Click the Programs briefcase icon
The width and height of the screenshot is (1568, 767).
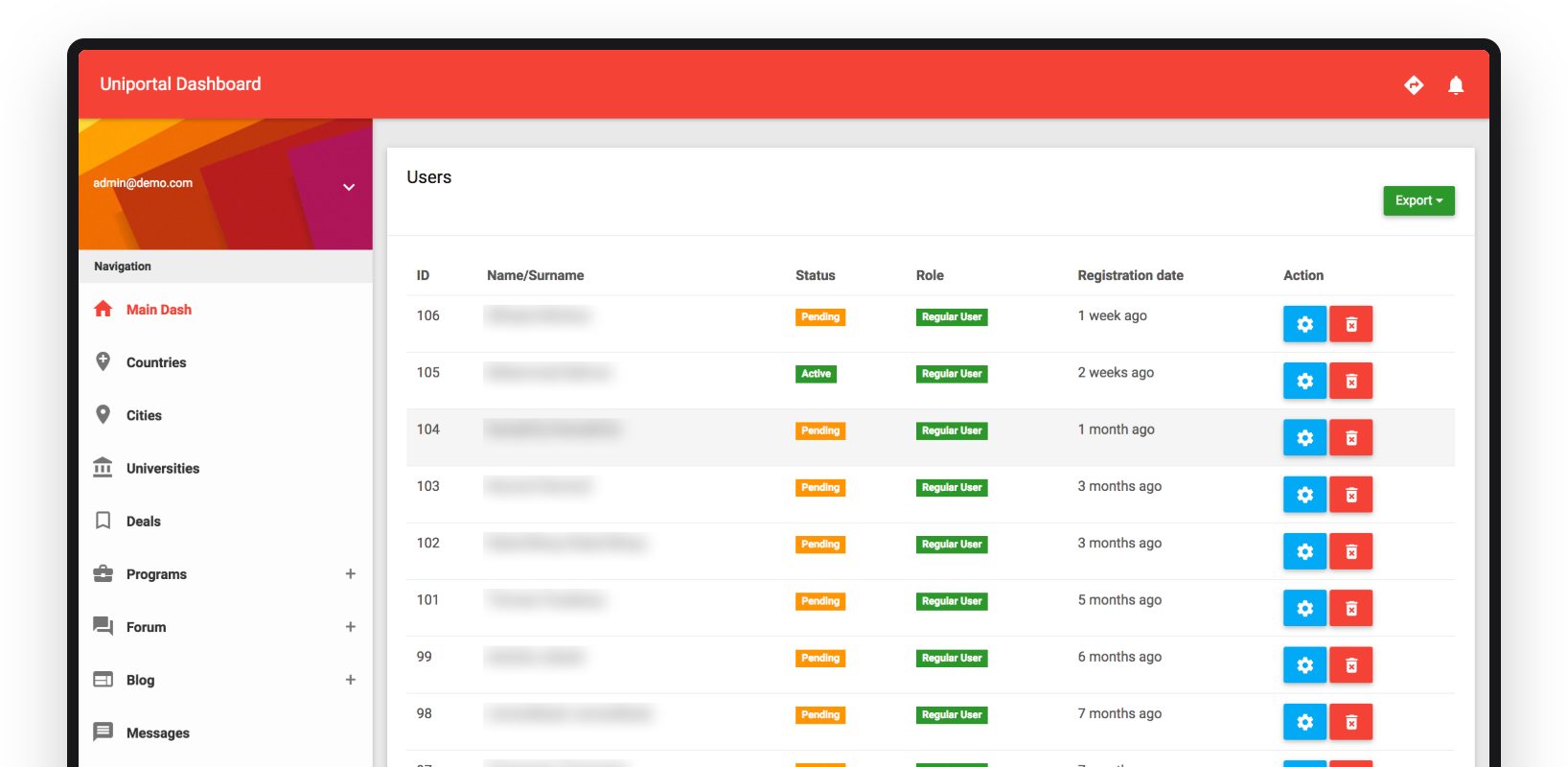[103, 573]
